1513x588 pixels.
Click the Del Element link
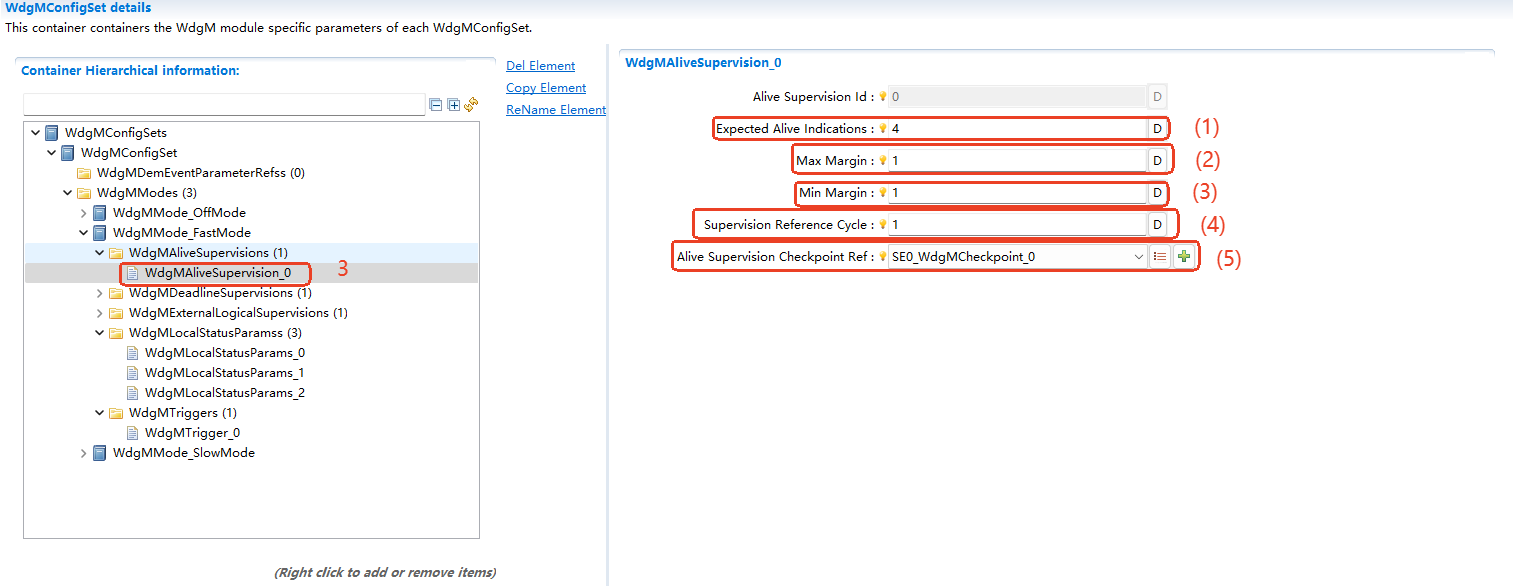[x=540, y=66]
